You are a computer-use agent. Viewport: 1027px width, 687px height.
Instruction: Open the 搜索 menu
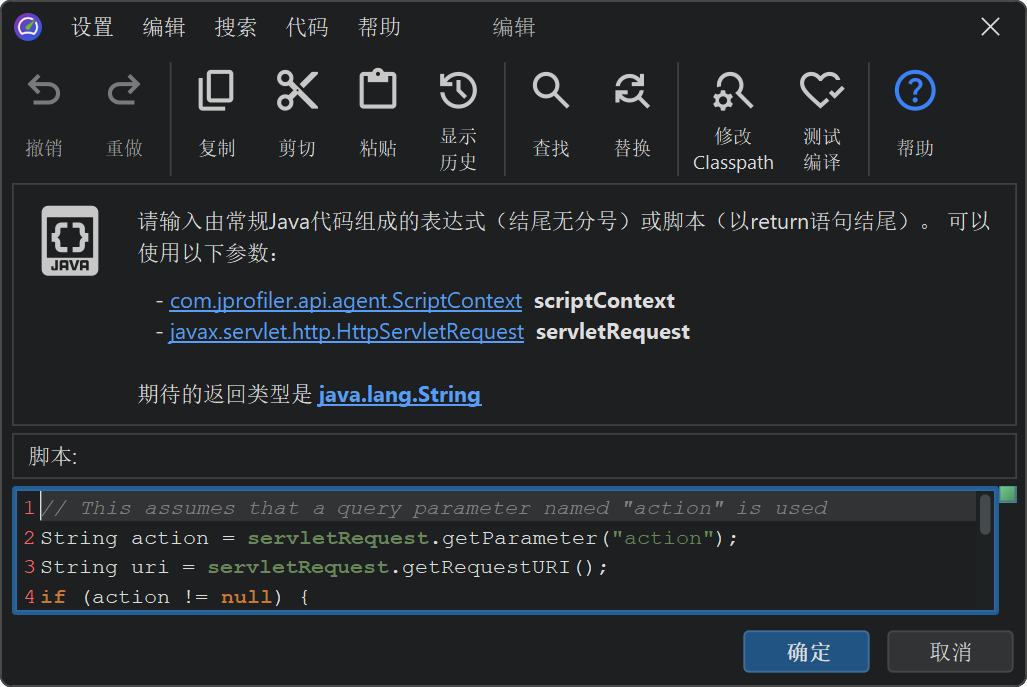tap(236, 27)
